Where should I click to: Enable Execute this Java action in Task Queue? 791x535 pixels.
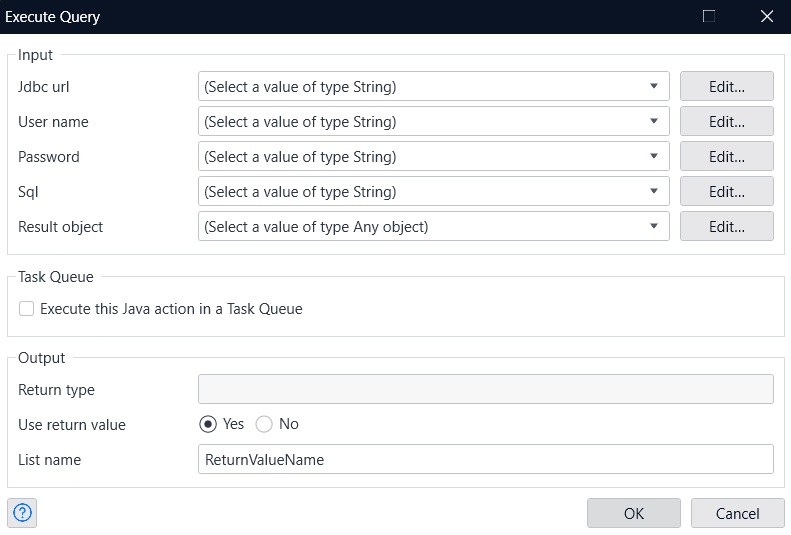click(27, 309)
